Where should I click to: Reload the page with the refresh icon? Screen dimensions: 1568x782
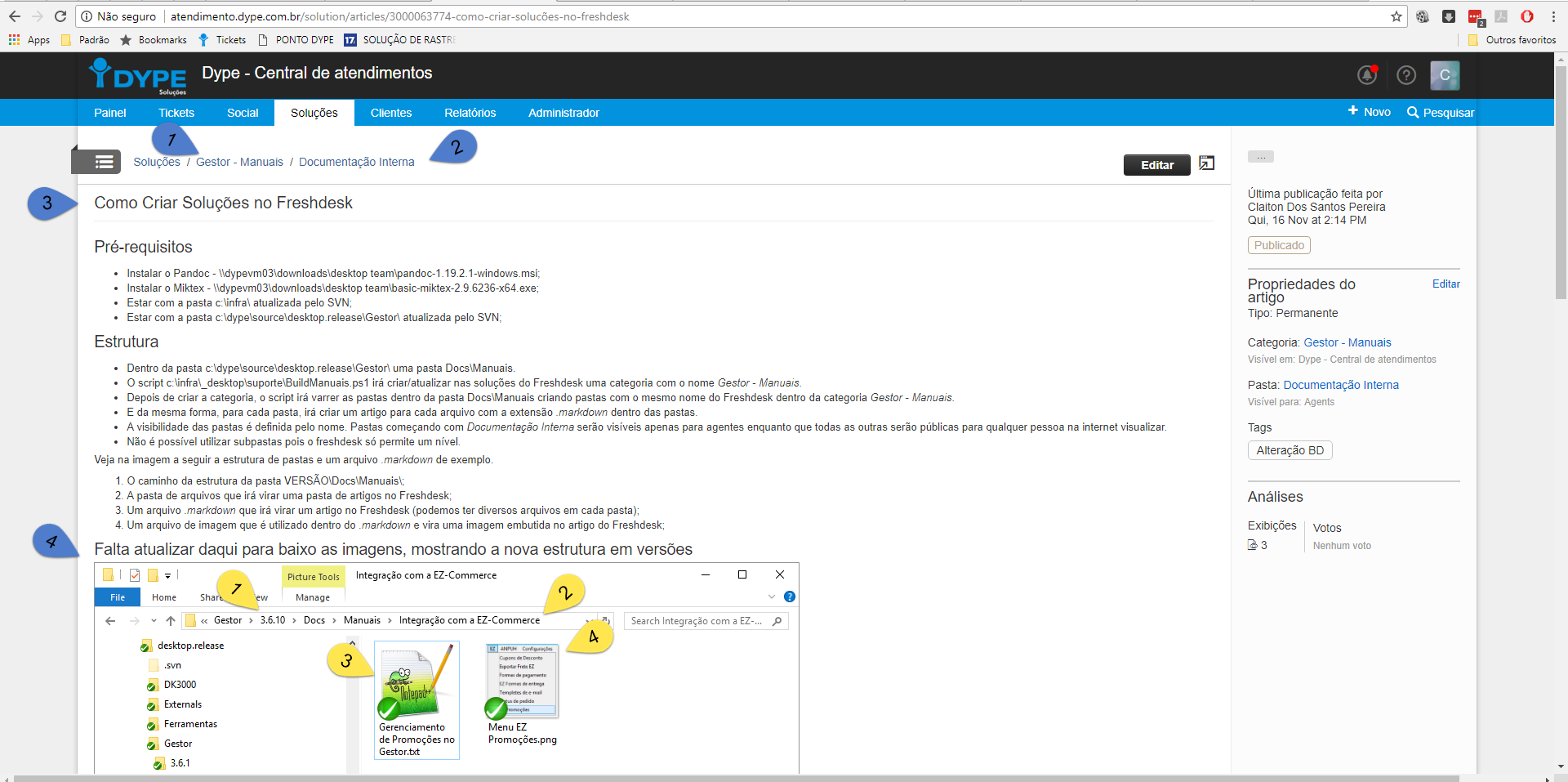60,16
